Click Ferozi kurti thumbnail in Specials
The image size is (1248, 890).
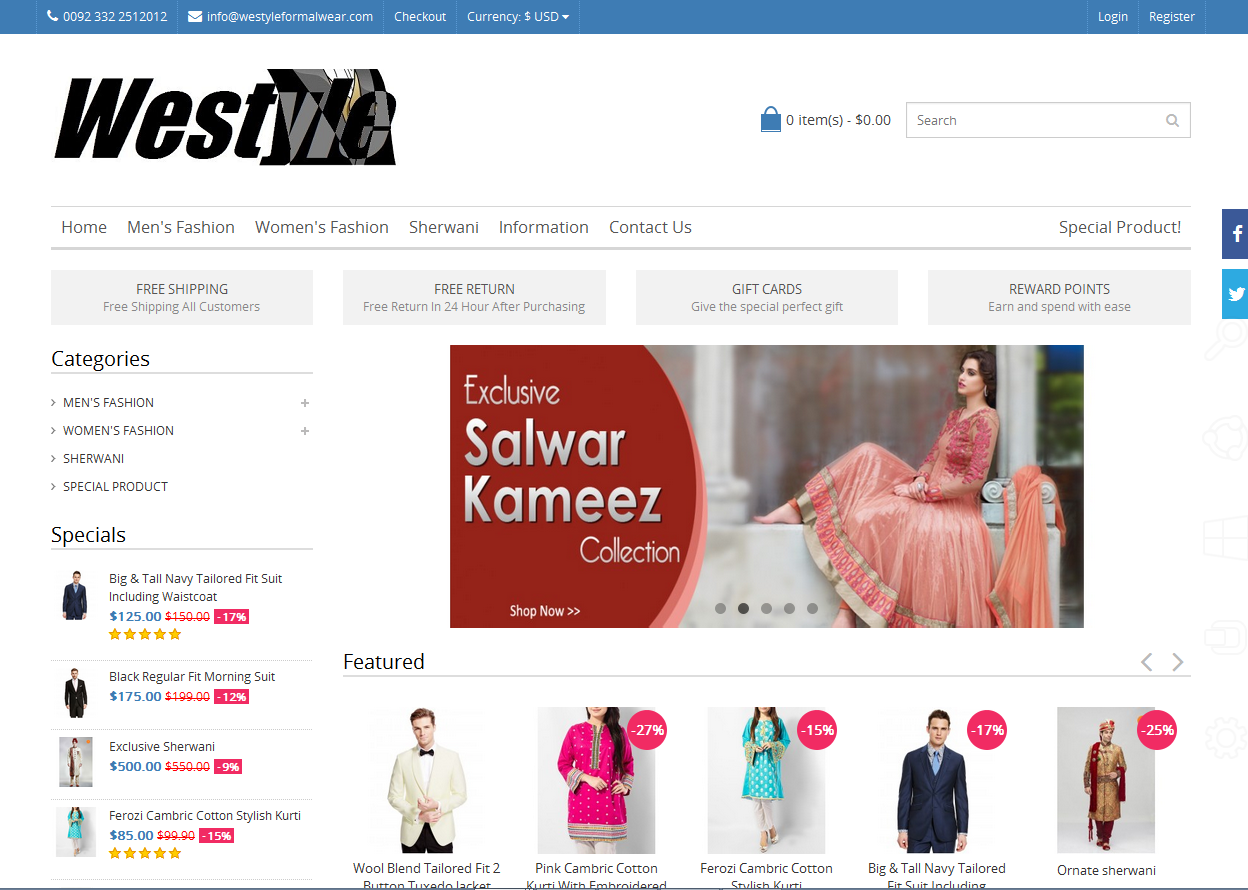pos(75,832)
